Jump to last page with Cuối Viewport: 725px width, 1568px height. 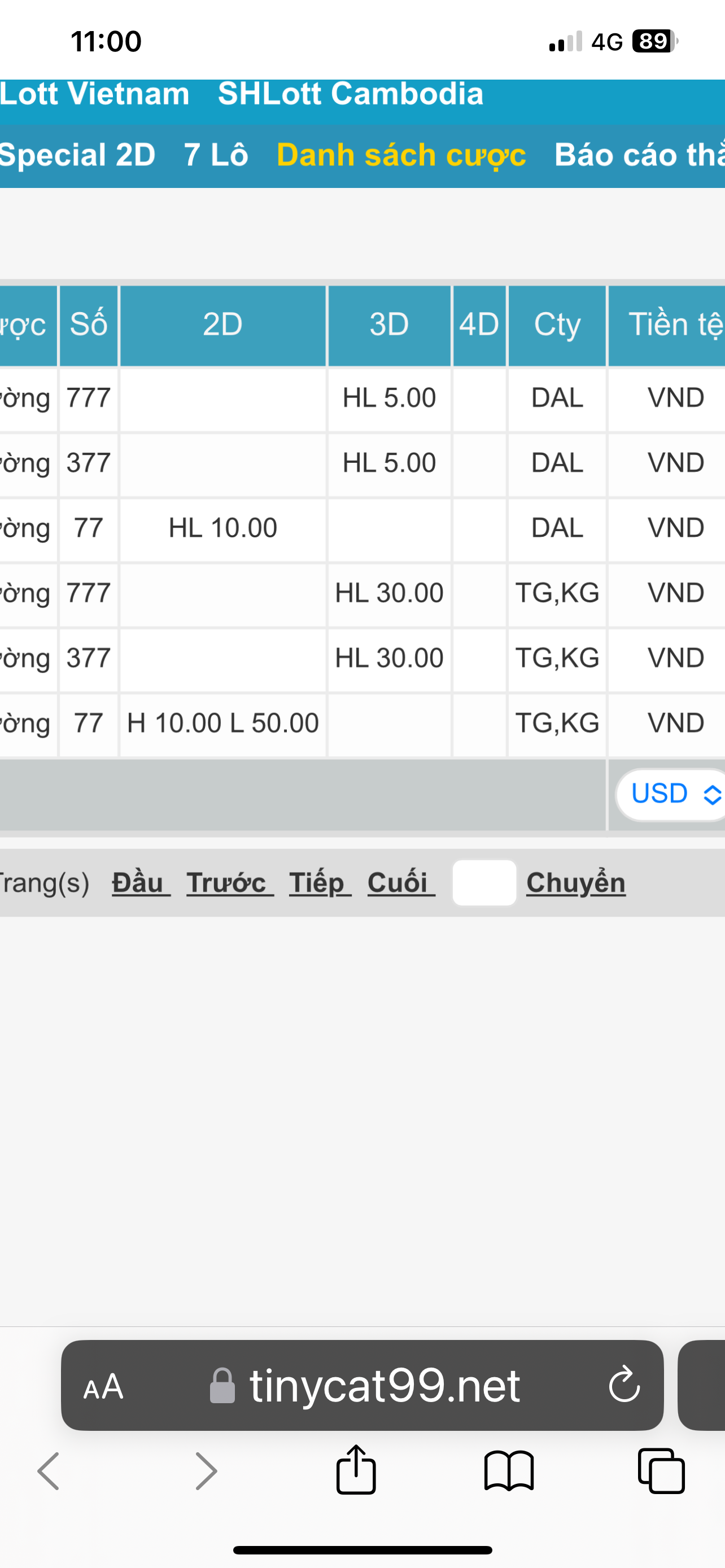point(401,883)
